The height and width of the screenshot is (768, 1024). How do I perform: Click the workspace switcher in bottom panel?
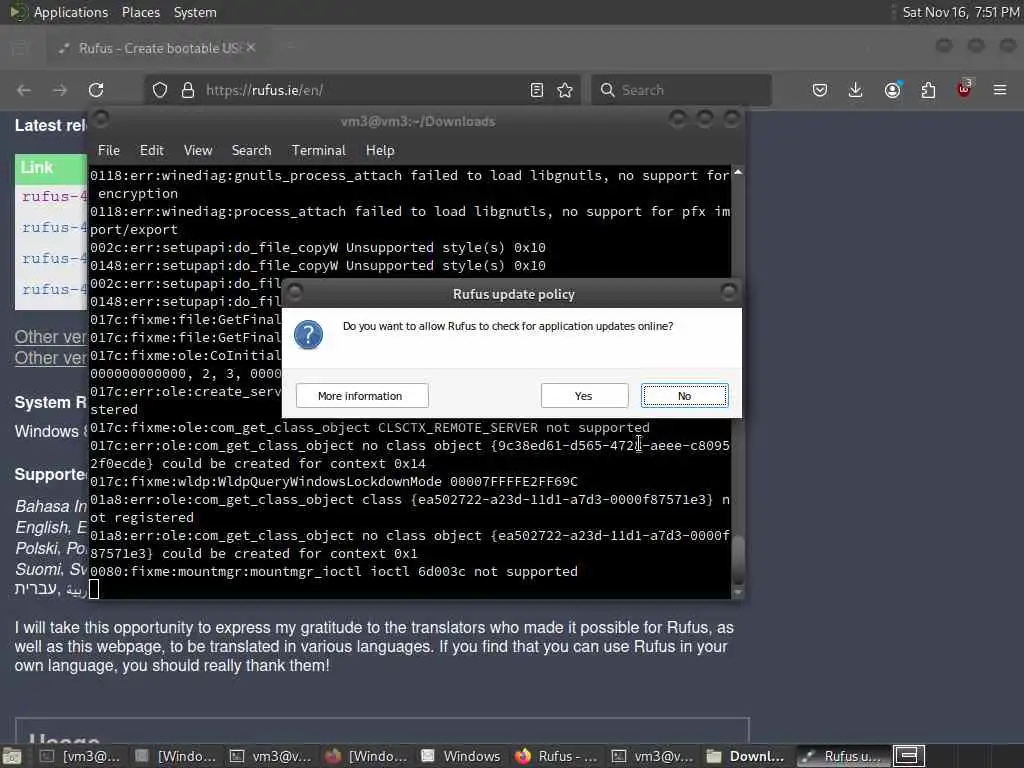(909, 756)
